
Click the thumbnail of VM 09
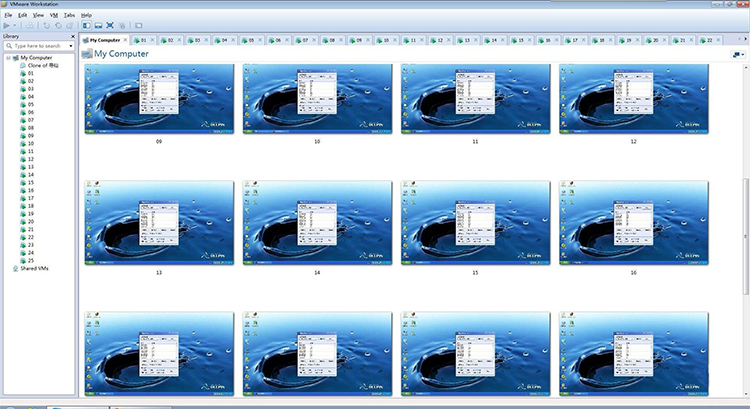tap(159, 99)
